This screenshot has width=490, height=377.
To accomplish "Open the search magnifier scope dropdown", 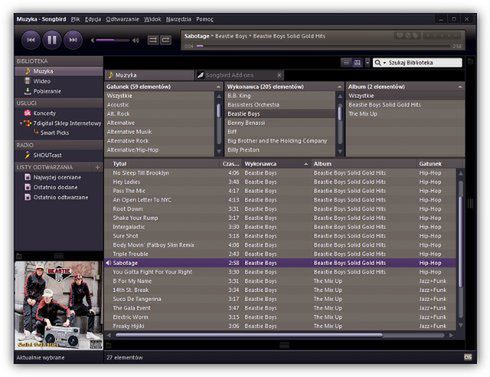I will coord(380,63).
